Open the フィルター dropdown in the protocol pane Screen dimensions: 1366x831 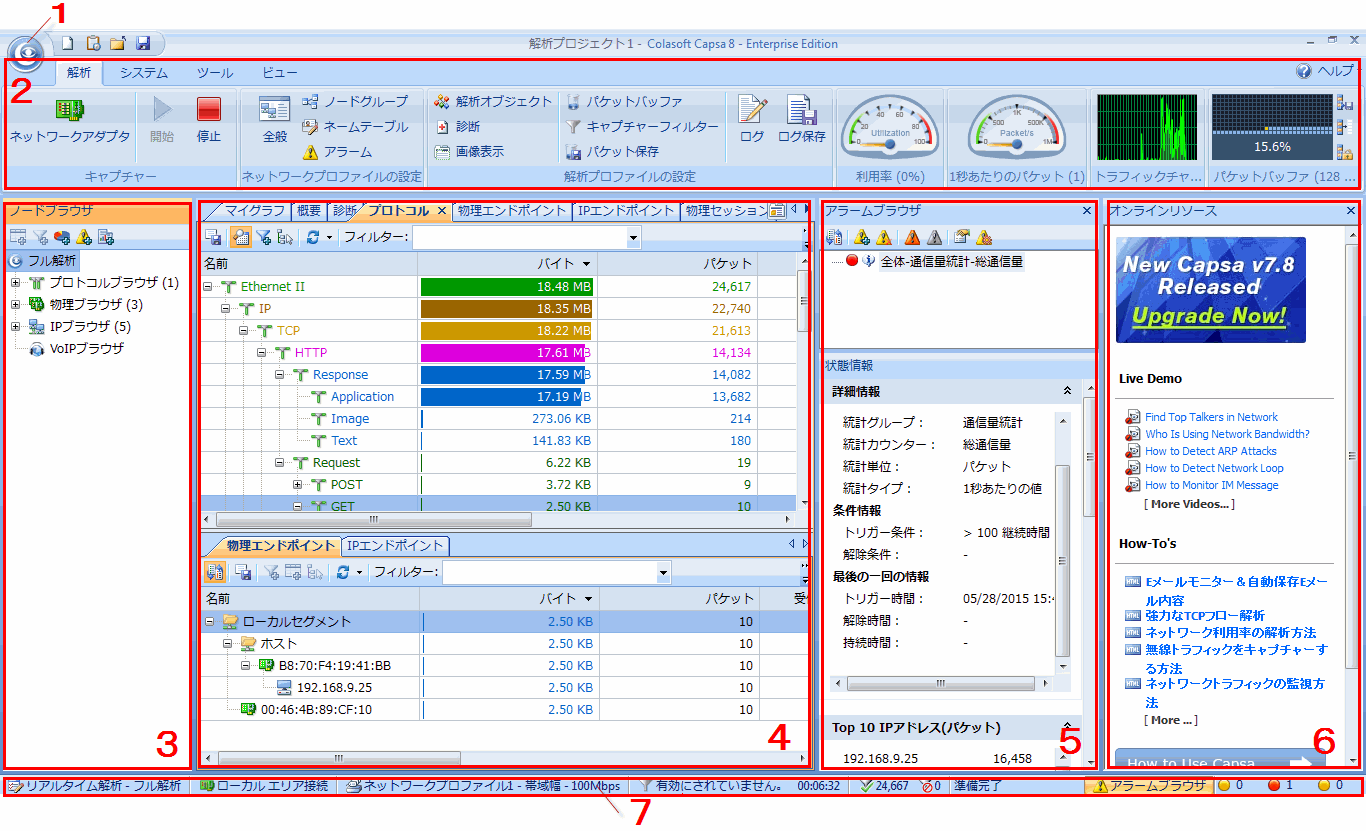[x=633, y=237]
